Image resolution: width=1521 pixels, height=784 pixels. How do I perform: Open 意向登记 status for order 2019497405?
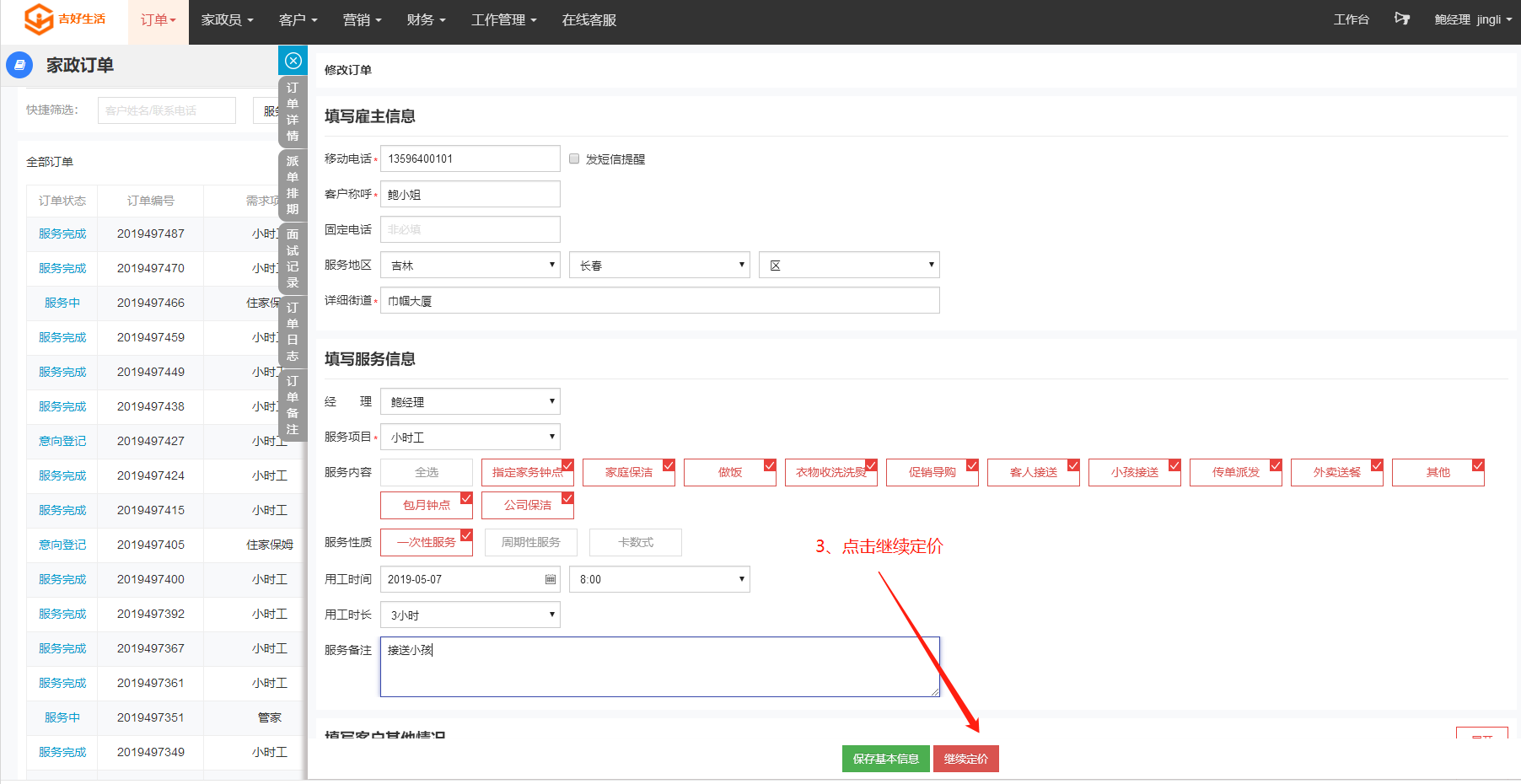(62, 545)
